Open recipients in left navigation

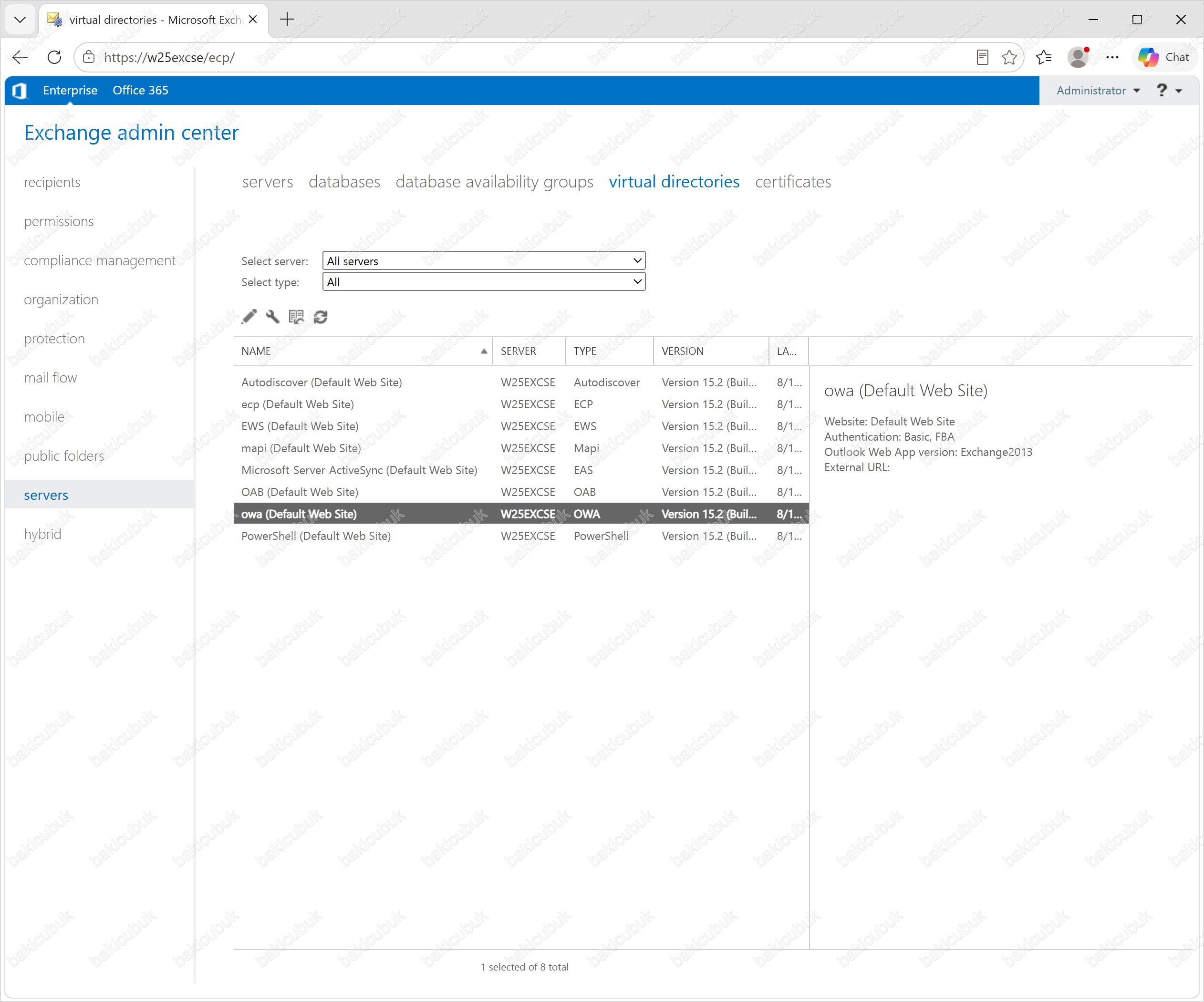52,182
